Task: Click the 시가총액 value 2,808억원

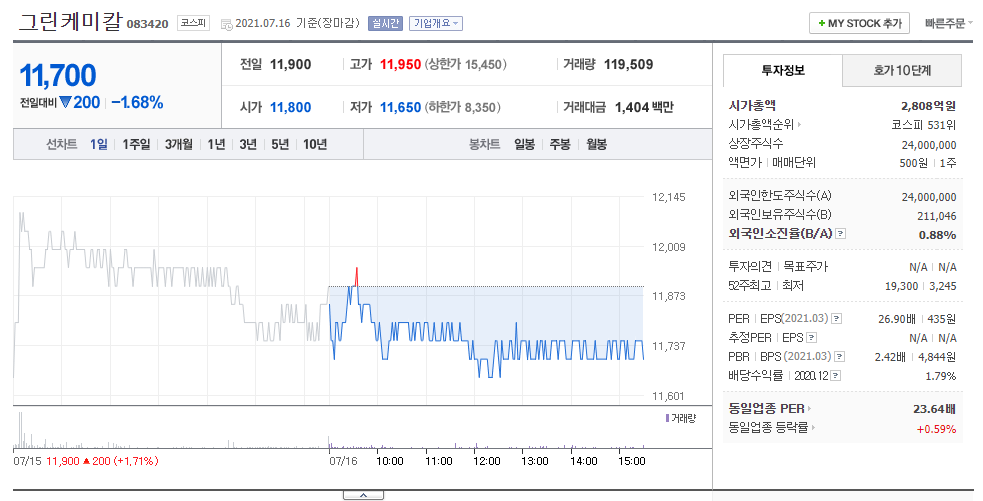Action: [928, 106]
